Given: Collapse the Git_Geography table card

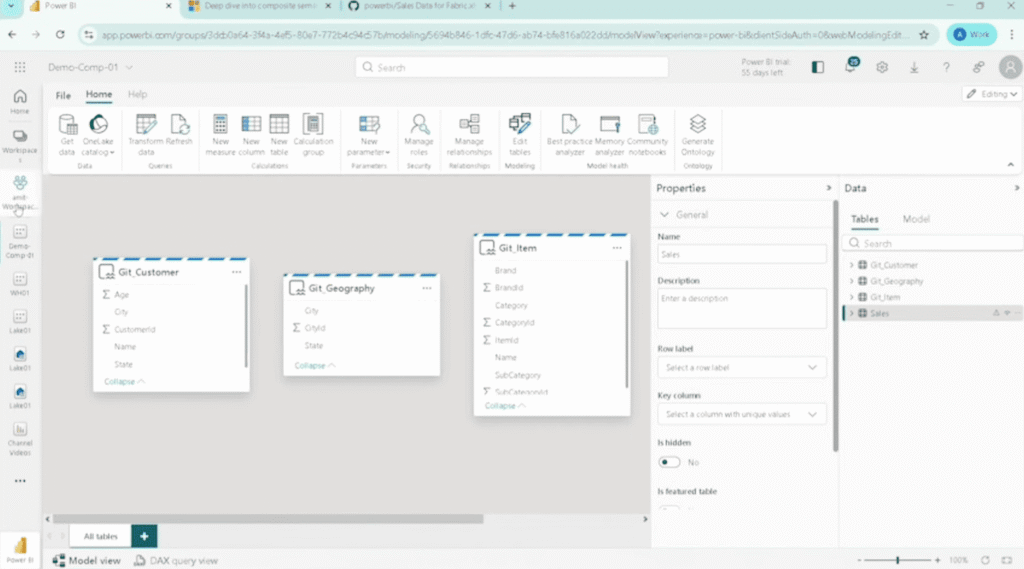Looking at the screenshot, I should 315,366.
